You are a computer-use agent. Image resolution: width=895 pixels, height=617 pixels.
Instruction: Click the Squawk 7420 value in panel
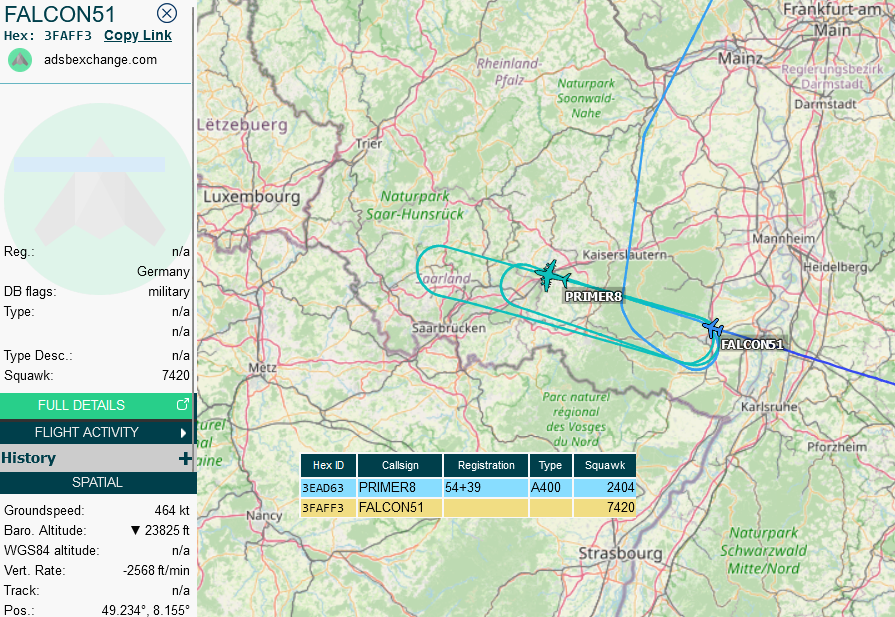pos(176,375)
